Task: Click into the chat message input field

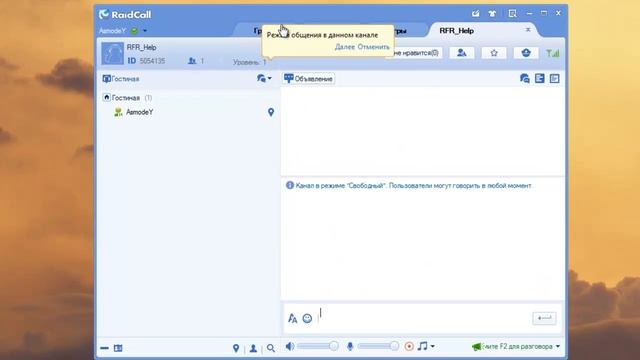Action: point(423,318)
